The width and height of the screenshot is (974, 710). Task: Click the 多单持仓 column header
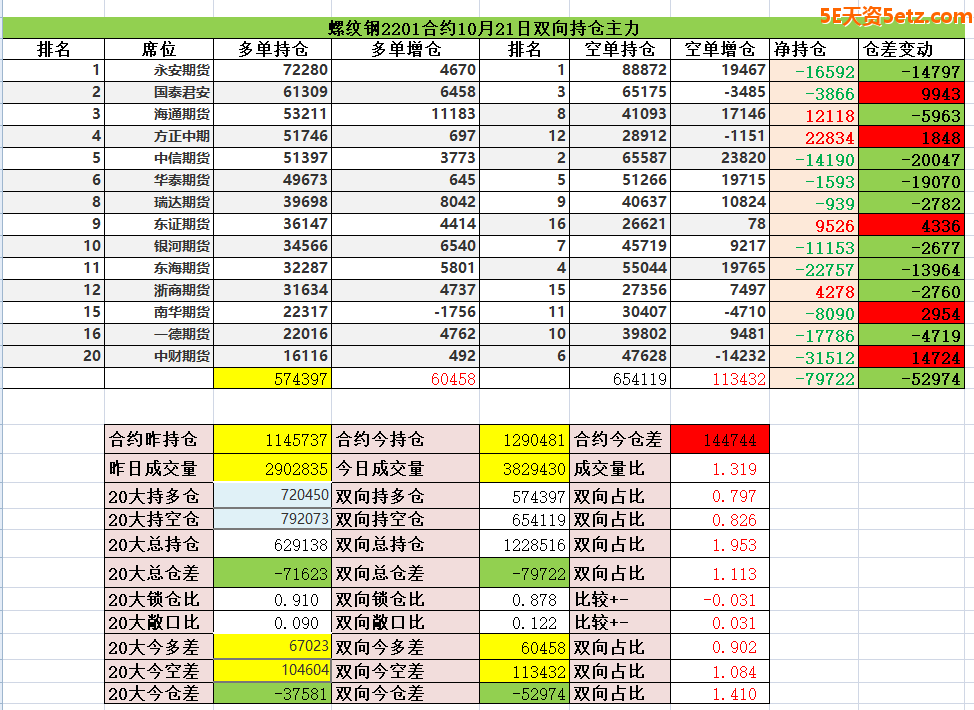tap(273, 49)
